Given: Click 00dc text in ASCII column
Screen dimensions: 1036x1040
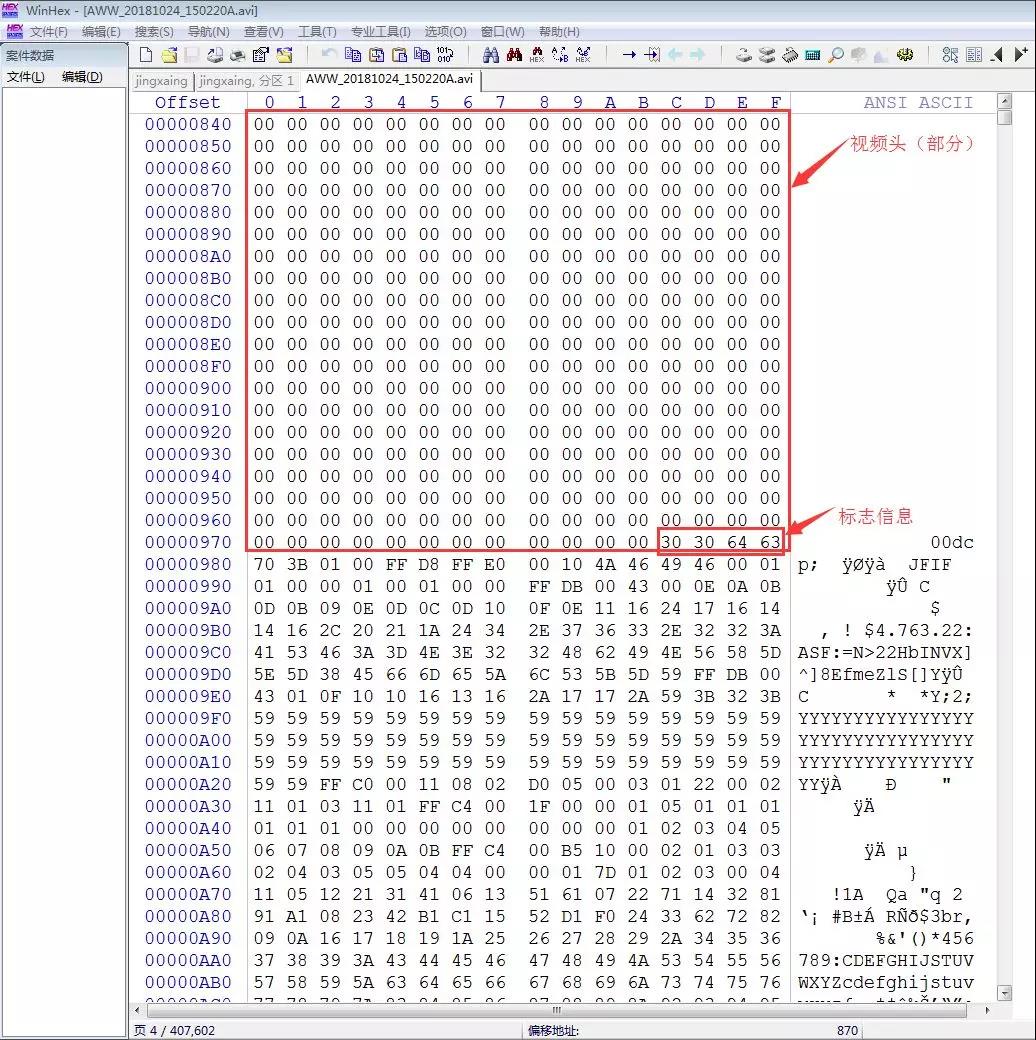Looking at the screenshot, I should [x=952, y=543].
